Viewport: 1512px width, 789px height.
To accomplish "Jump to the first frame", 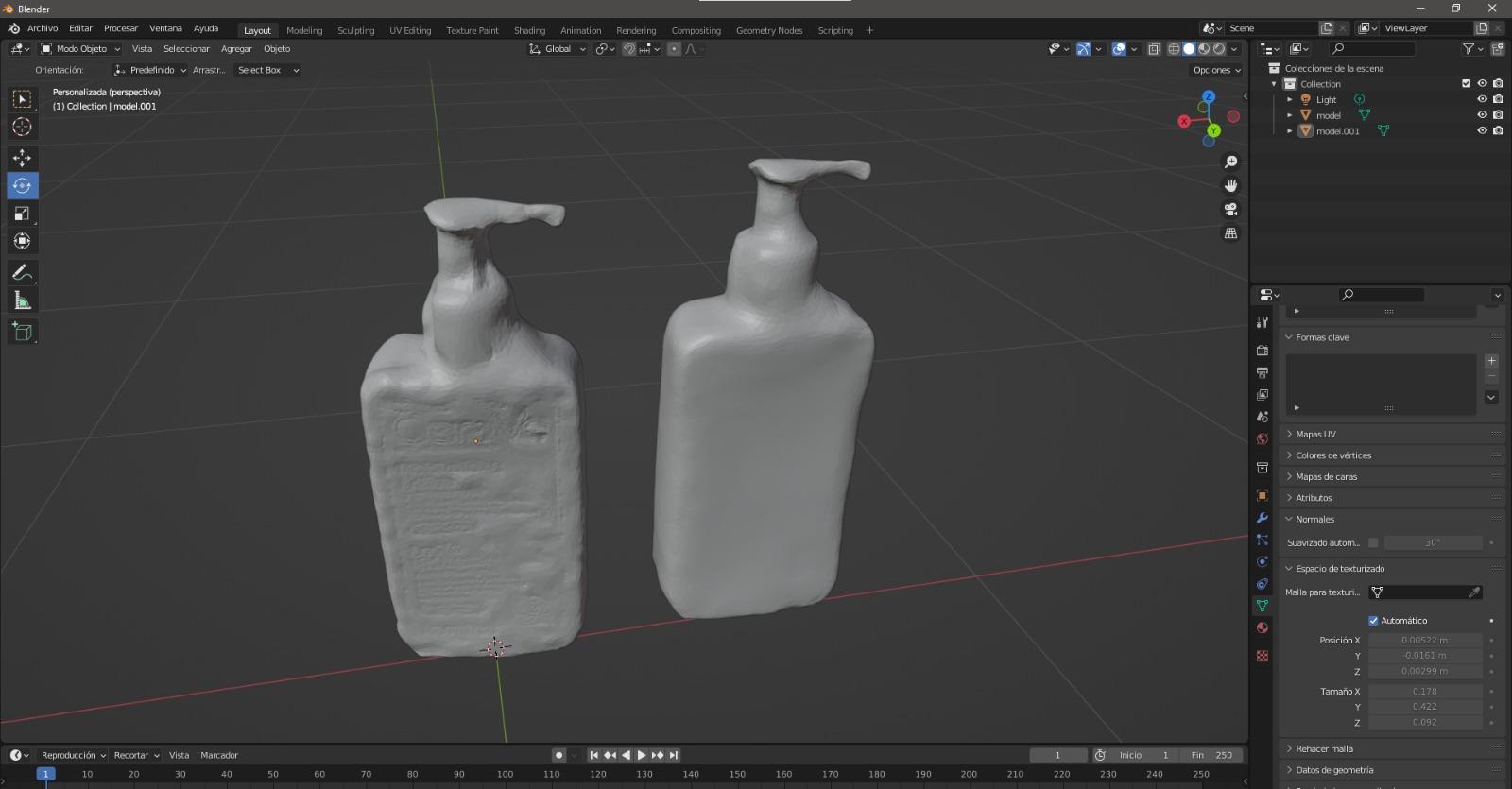I will (x=593, y=755).
